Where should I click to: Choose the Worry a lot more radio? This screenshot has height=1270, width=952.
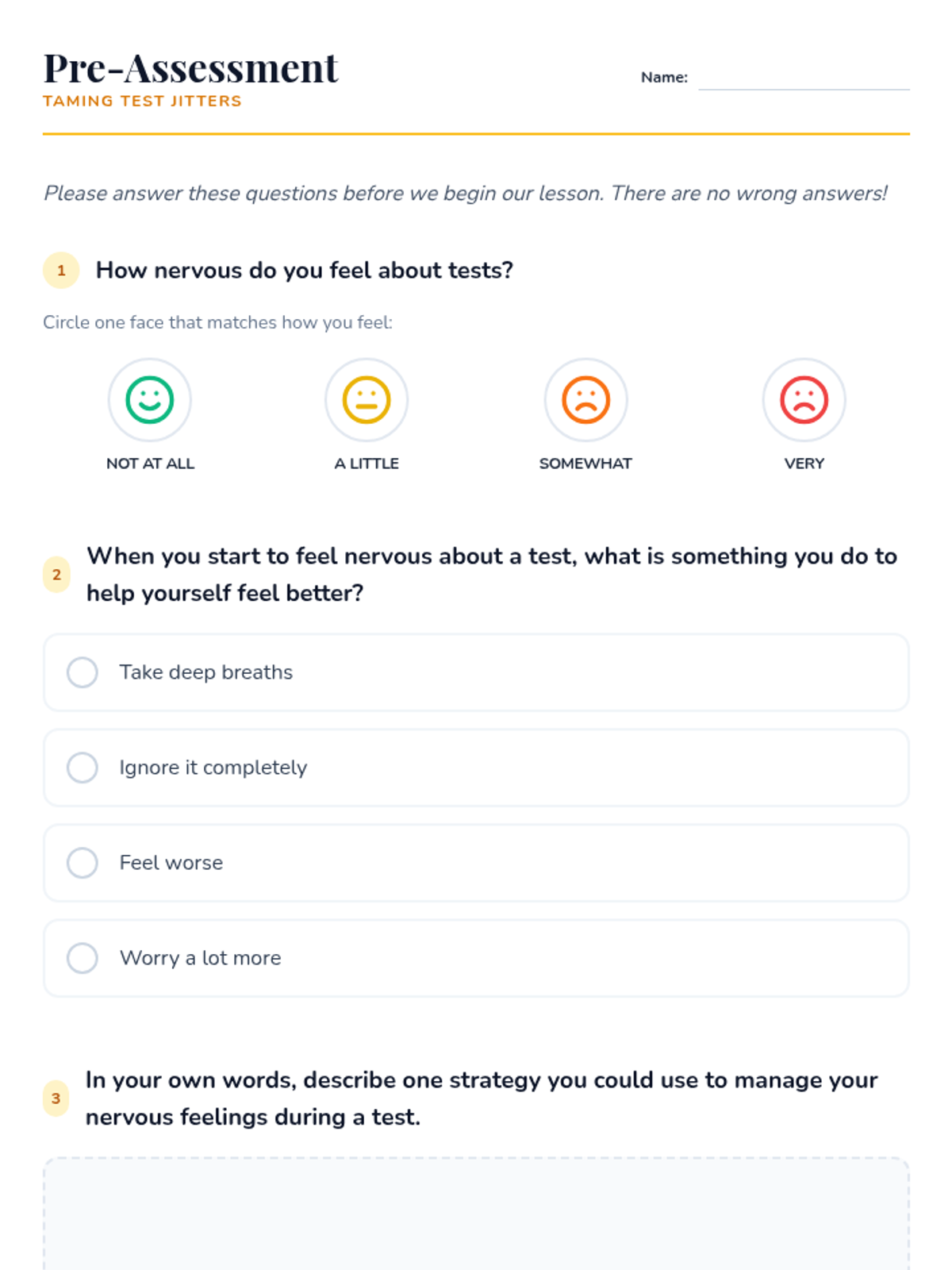[83, 958]
